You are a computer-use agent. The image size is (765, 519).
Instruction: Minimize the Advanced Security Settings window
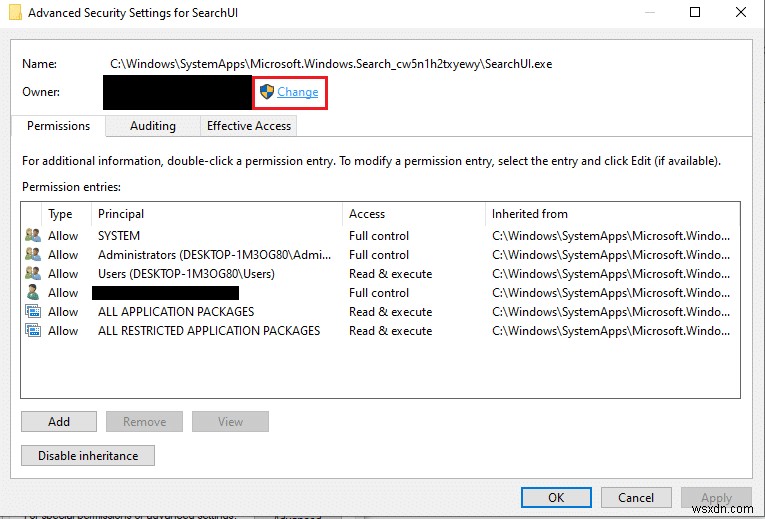point(649,12)
